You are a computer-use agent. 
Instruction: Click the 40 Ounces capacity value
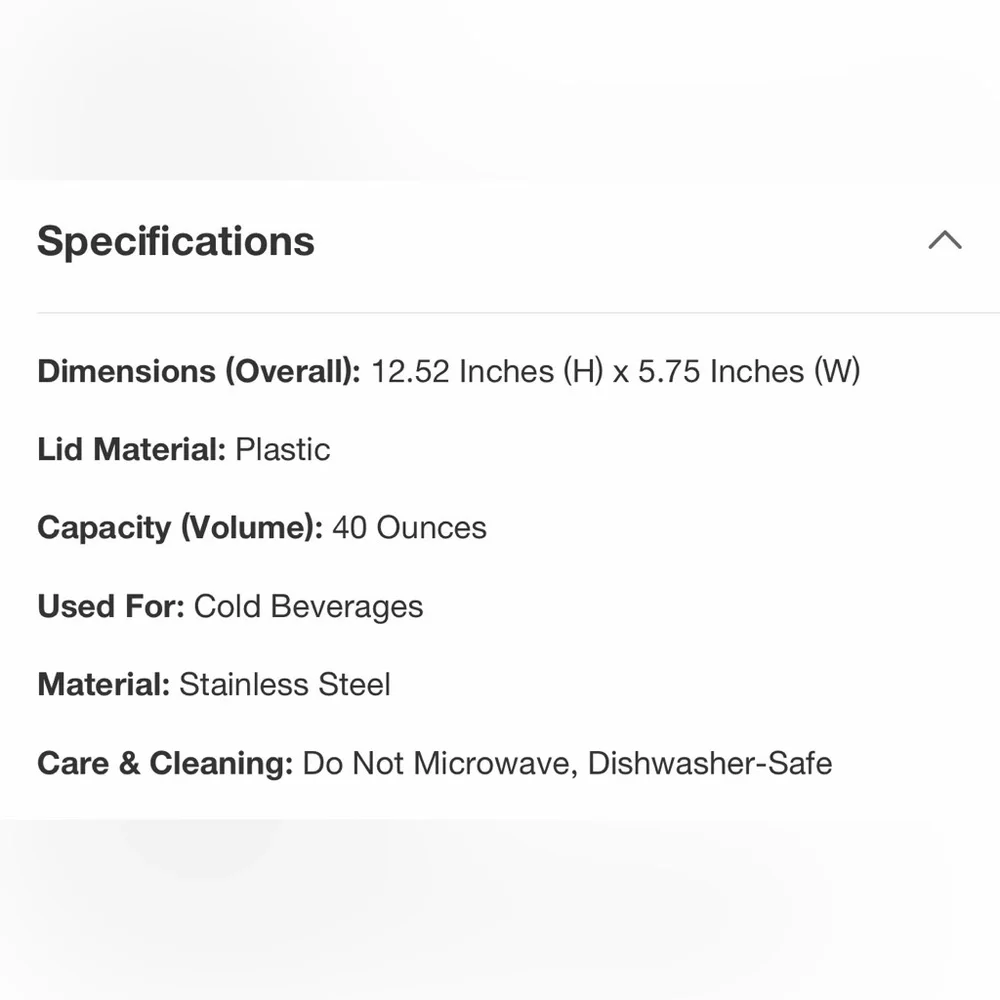point(409,528)
